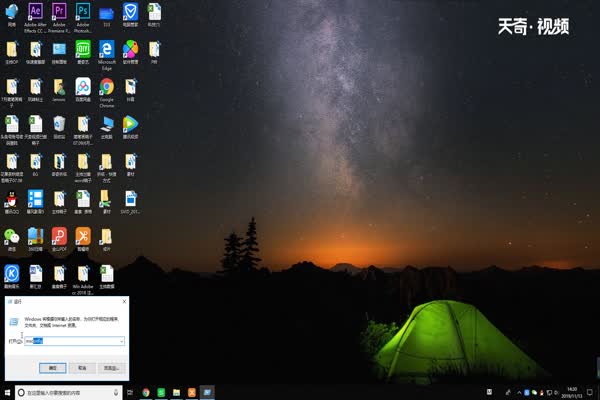Select the Win Adobe cc 2018 folder
The image size is (600, 400).
83,279
